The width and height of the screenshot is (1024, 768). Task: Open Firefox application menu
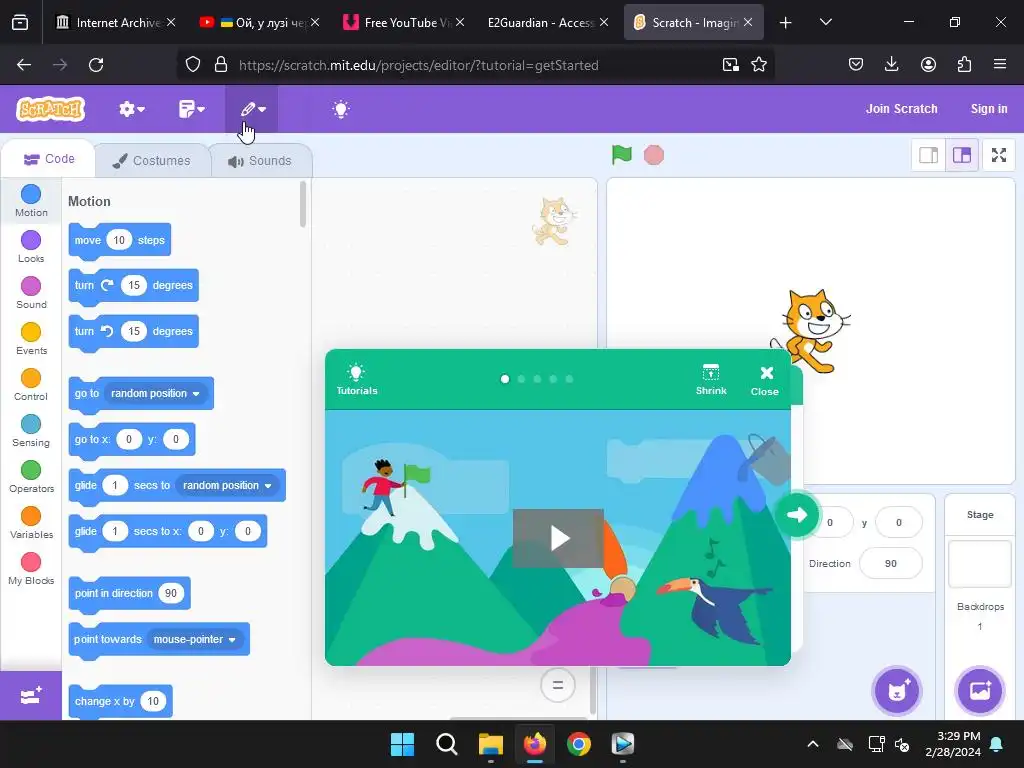[1000, 64]
